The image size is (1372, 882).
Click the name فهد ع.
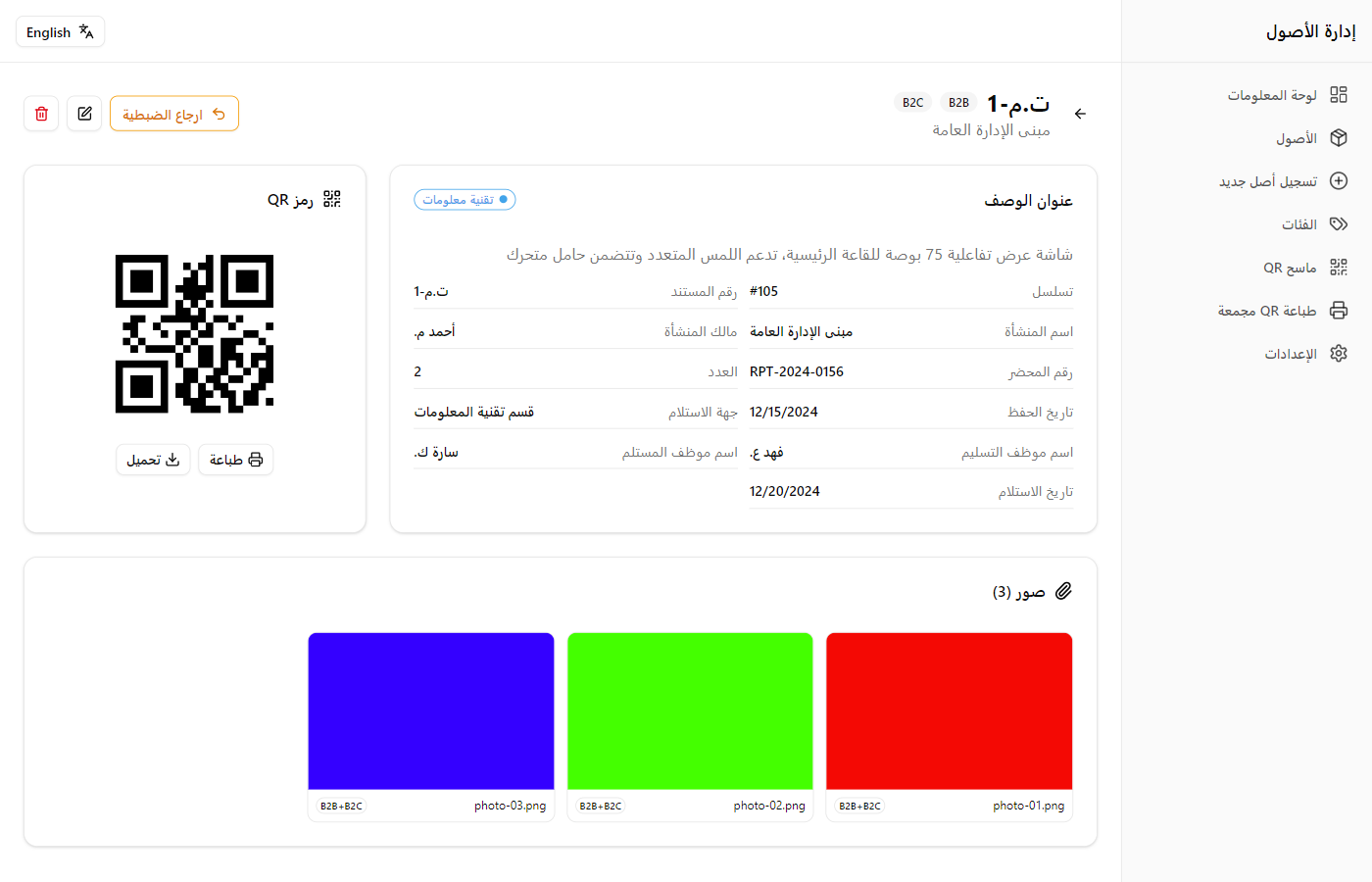[766, 452]
